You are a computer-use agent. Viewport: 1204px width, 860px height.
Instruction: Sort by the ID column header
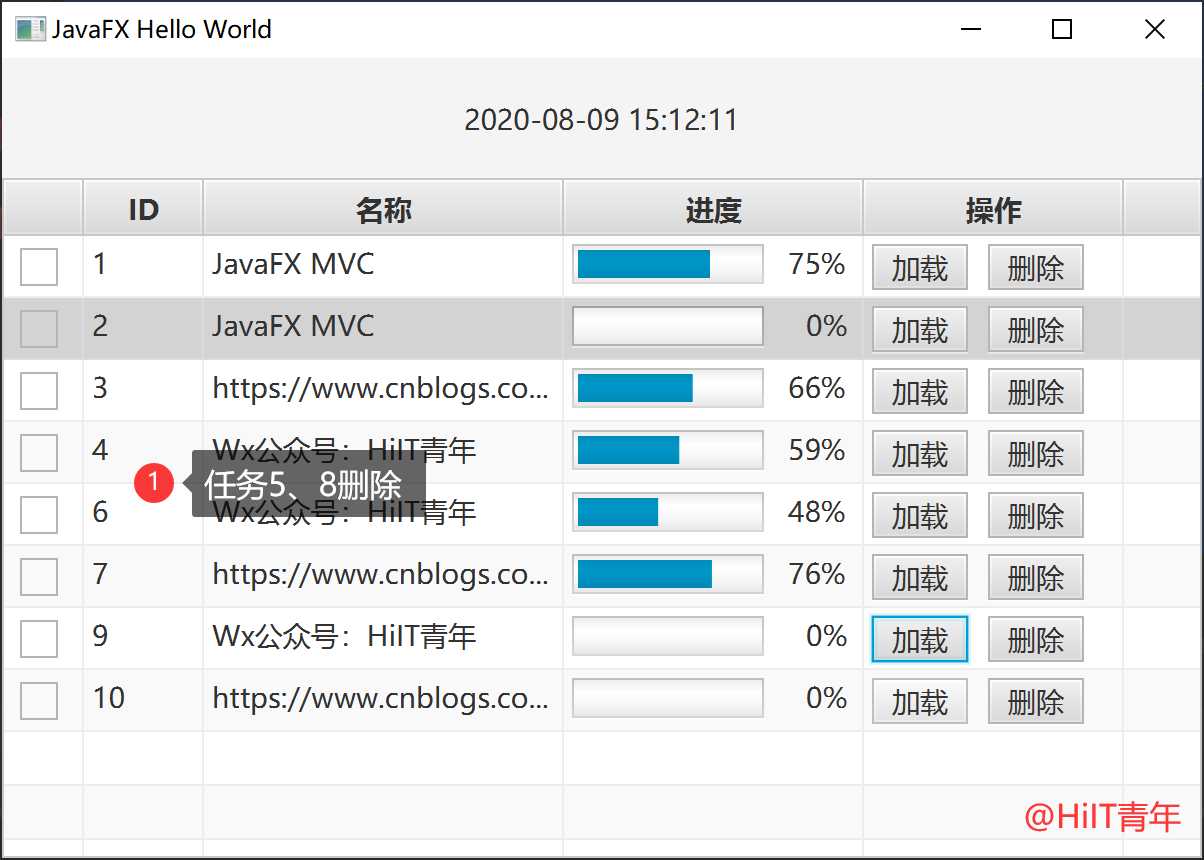143,209
